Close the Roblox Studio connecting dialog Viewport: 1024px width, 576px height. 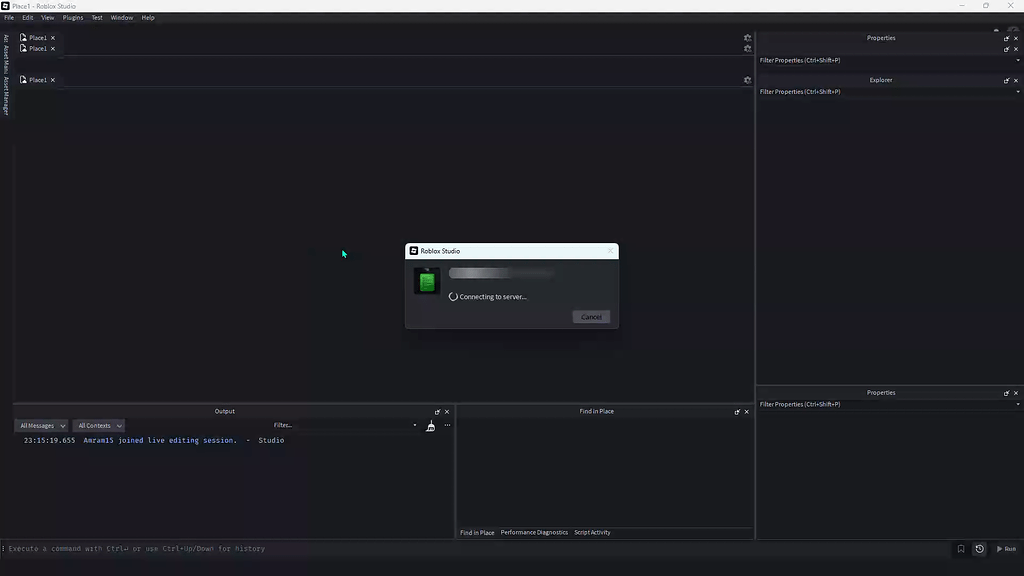click(611, 251)
